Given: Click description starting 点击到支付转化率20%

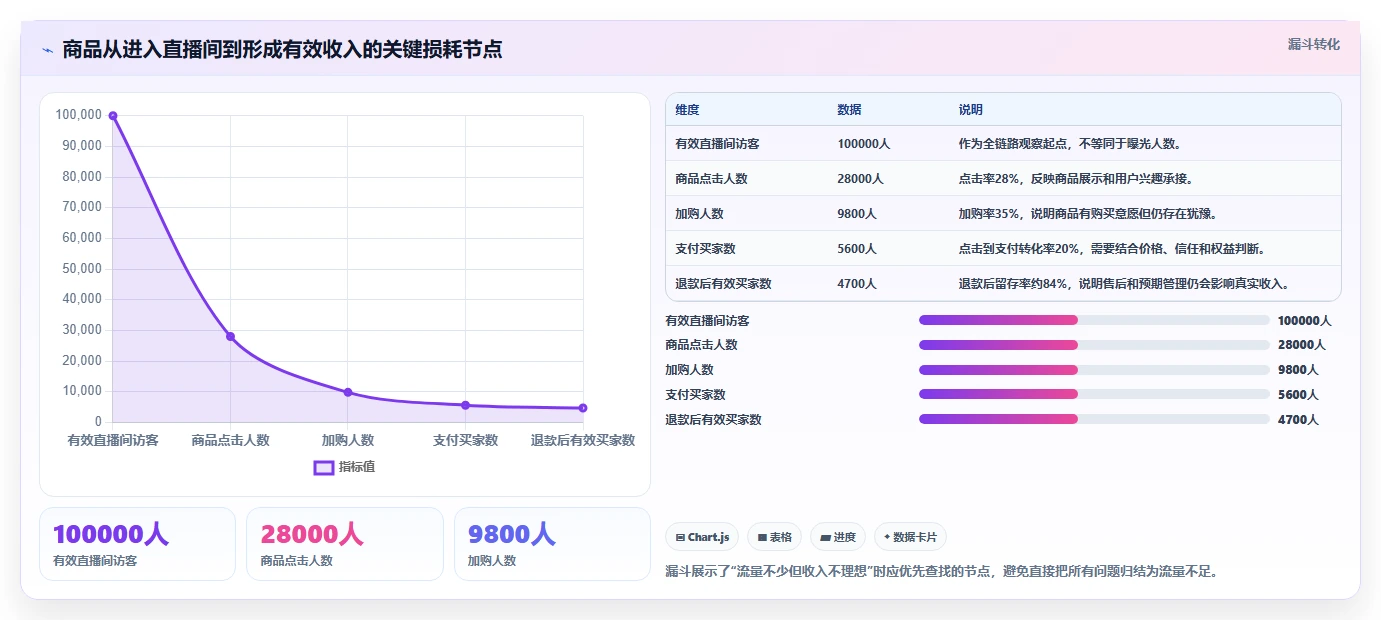Looking at the screenshot, I should pos(1112,249).
